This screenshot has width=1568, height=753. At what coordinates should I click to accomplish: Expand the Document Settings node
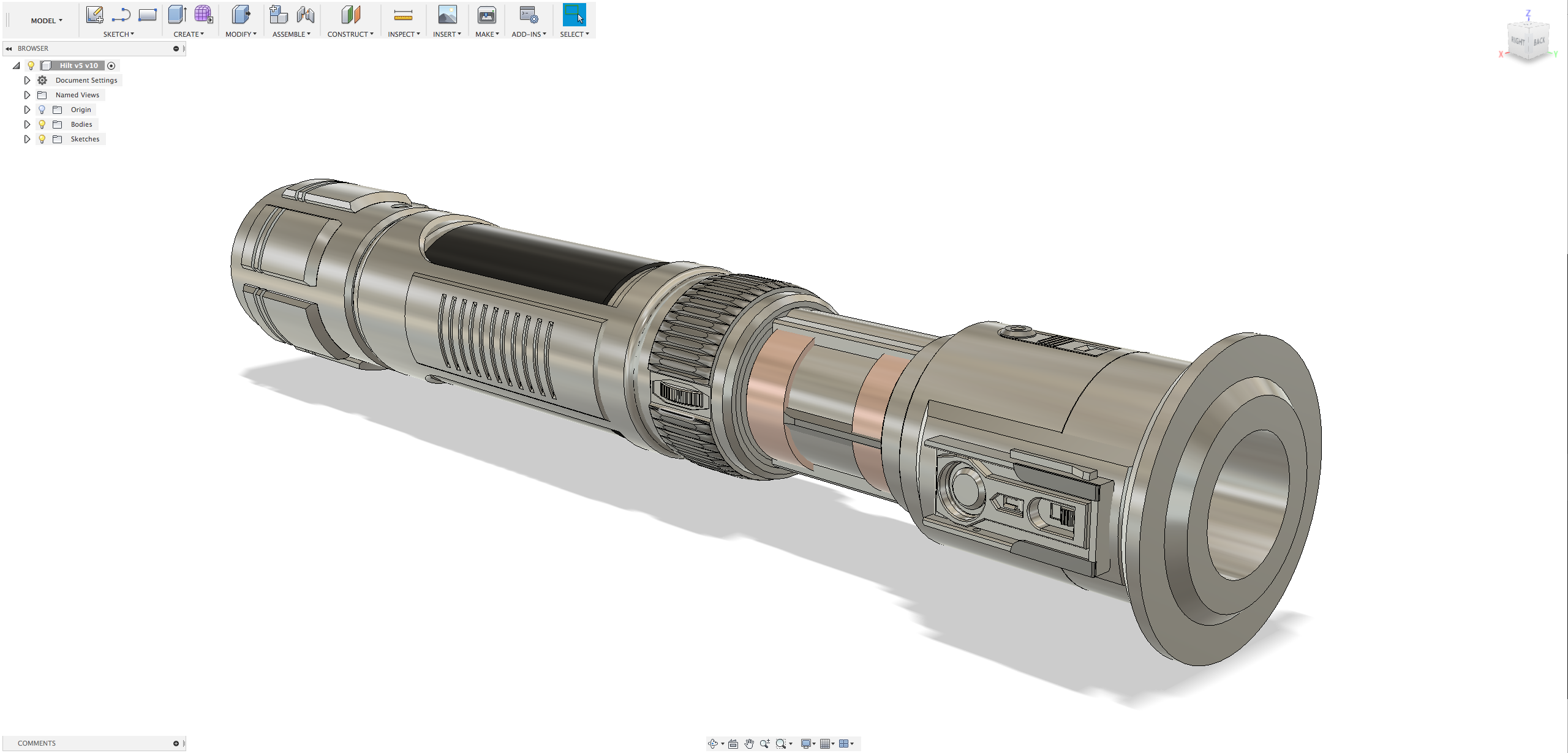[x=27, y=80]
